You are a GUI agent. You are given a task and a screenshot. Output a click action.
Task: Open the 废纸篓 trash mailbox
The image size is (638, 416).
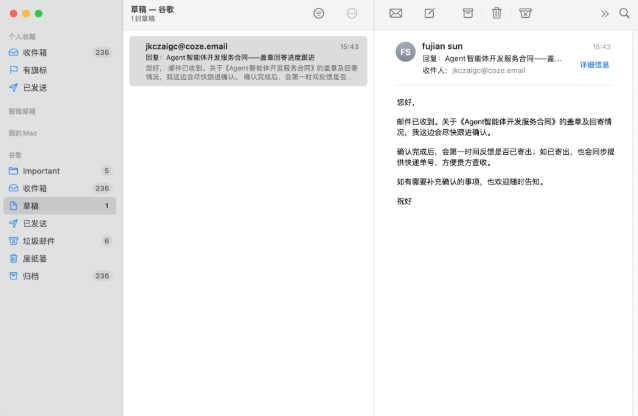tap(60, 258)
